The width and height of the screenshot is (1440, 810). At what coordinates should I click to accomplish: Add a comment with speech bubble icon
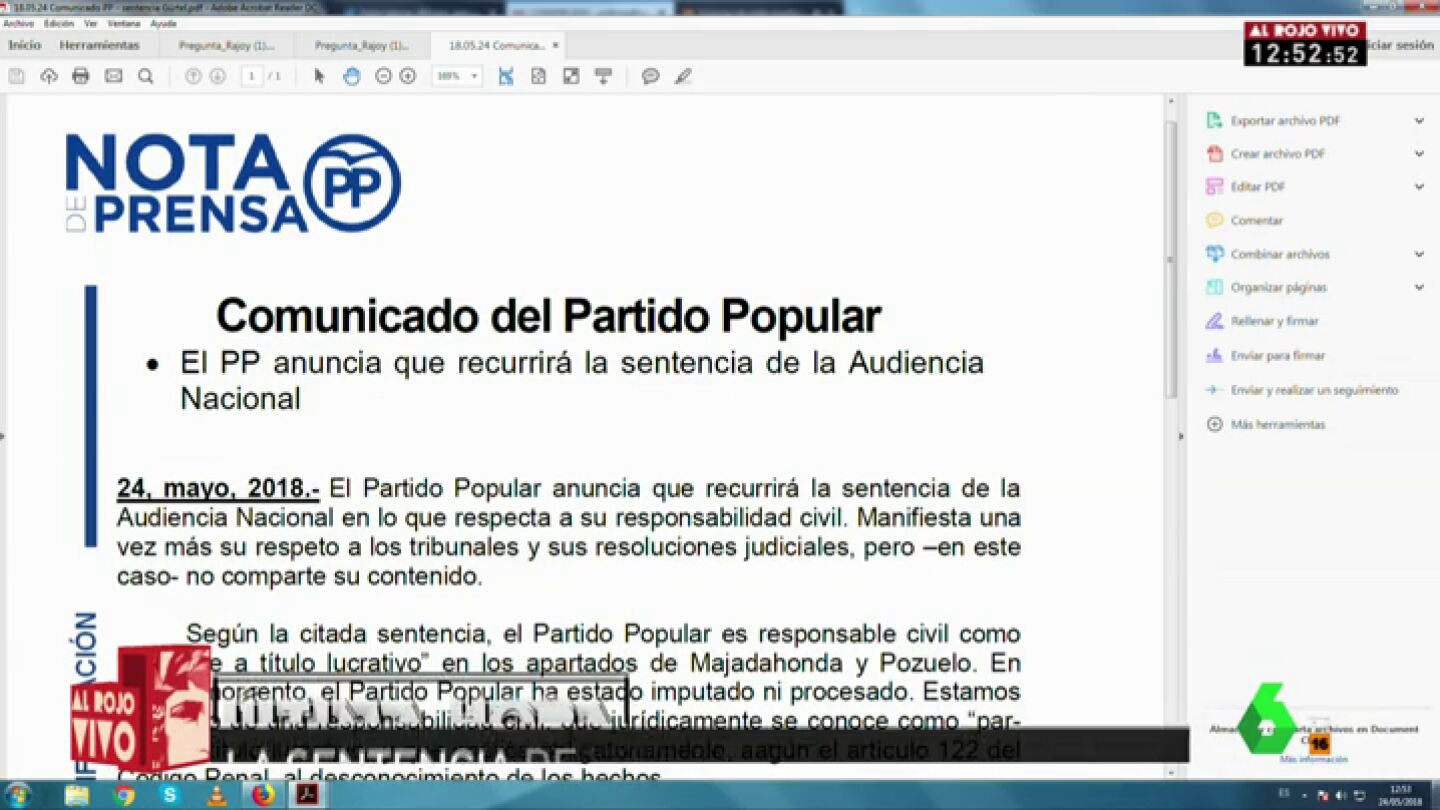(x=650, y=76)
